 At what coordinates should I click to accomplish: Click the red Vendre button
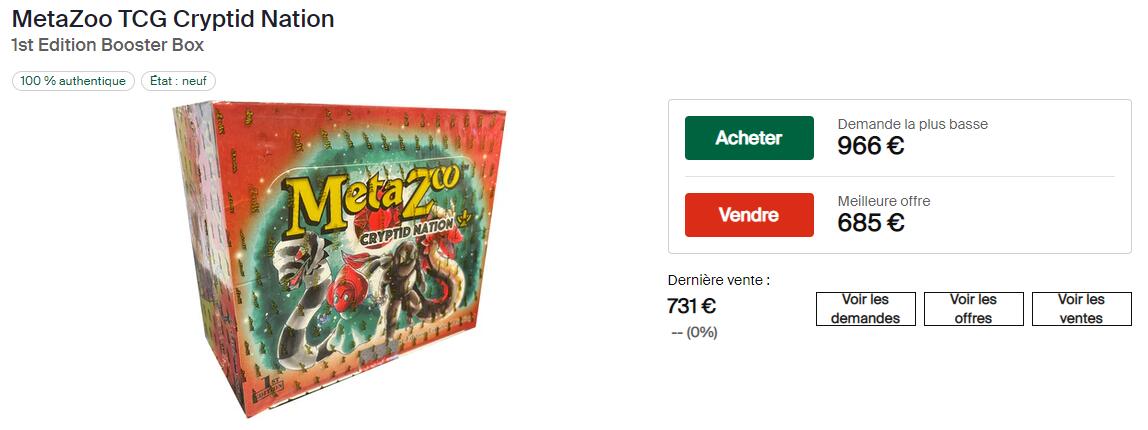749,215
